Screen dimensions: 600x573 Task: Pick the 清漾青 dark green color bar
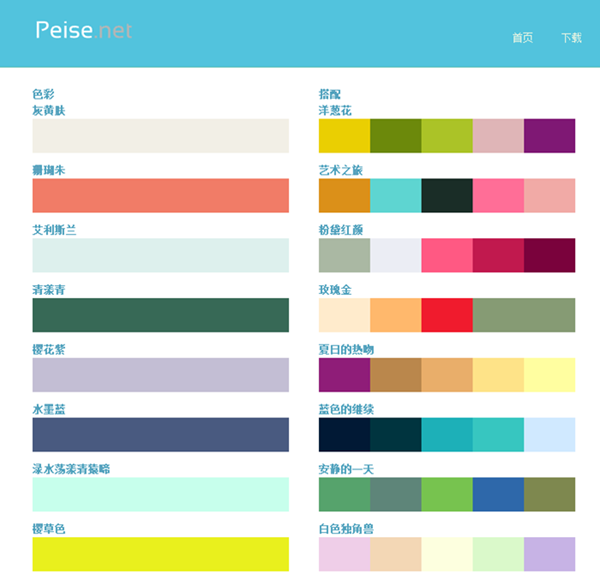click(x=160, y=315)
